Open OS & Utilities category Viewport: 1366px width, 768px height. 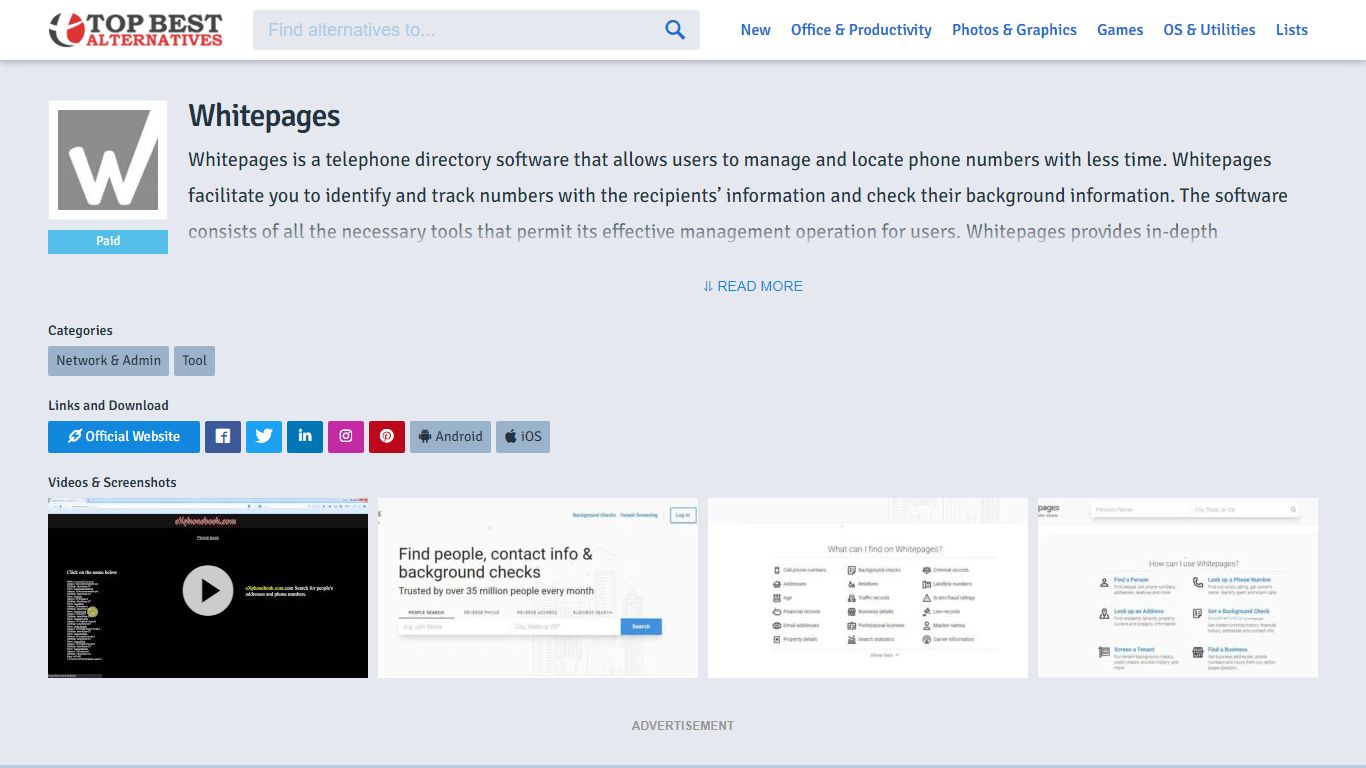[x=1209, y=30]
